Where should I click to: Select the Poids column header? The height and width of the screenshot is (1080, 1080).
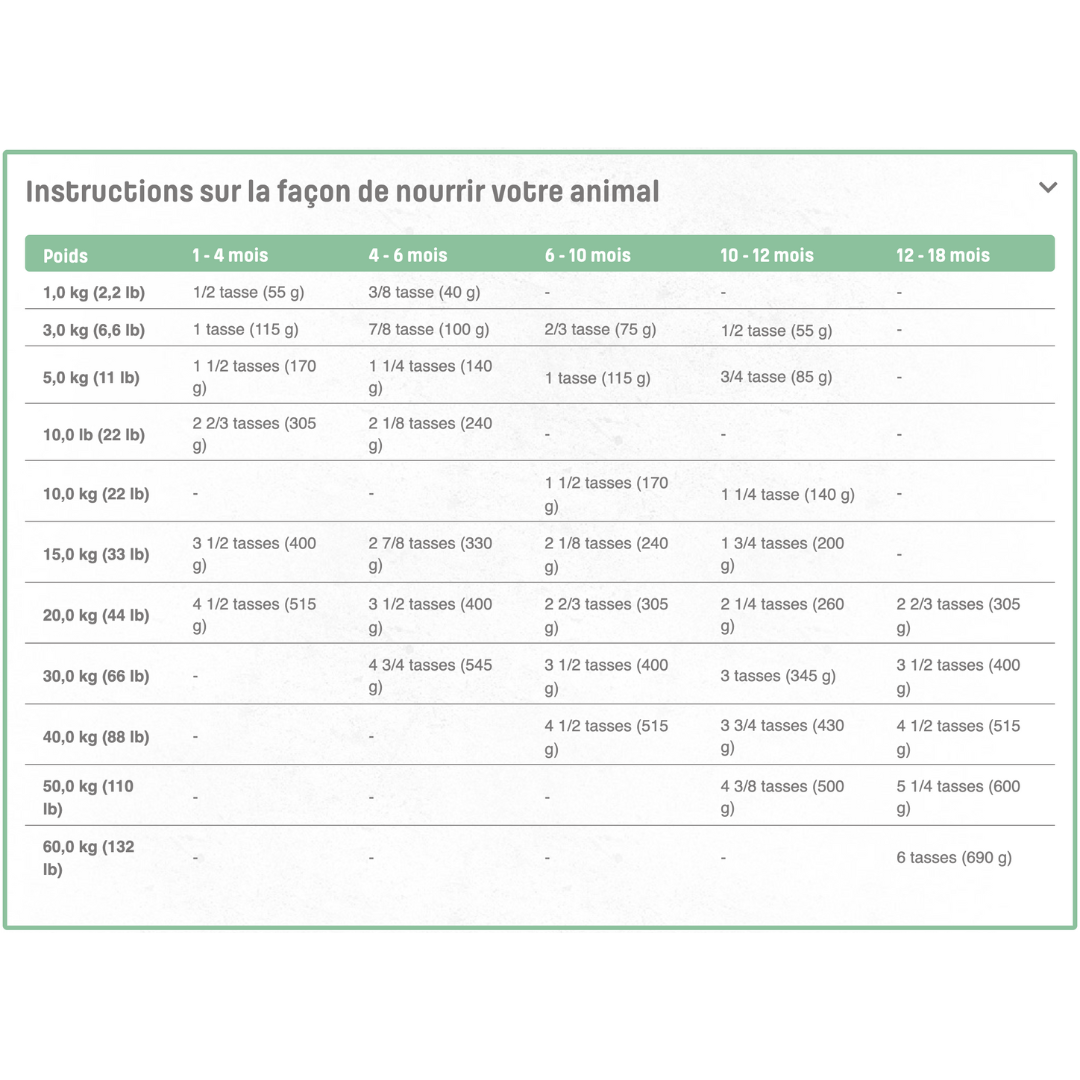65,256
